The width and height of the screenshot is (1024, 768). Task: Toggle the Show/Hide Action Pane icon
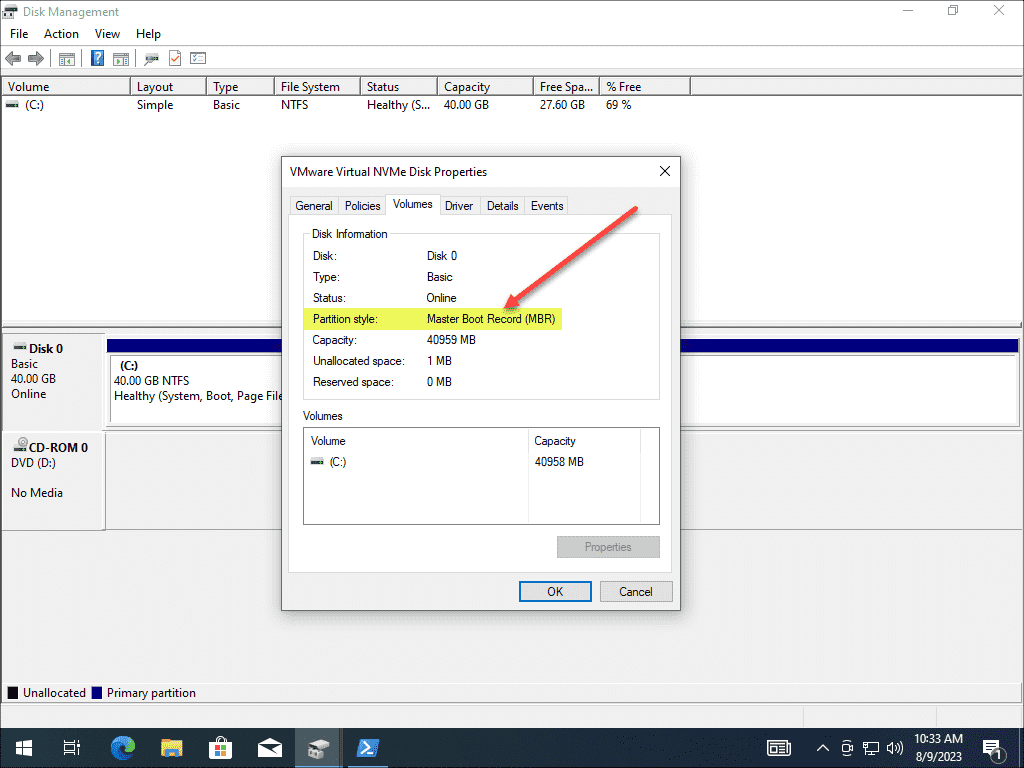[x=121, y=59]
